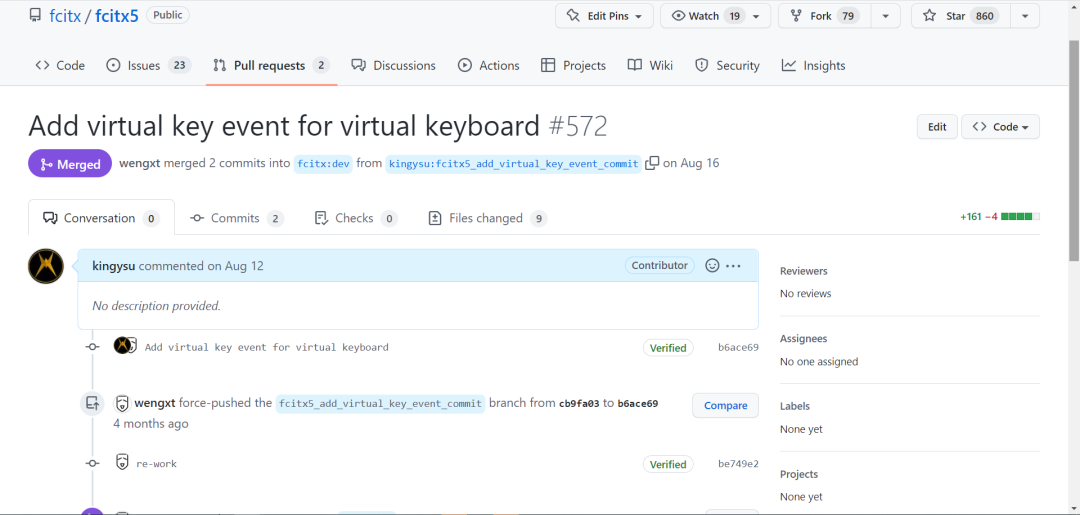Expand the Fork dropdown arrow
The width and height of the screenshot is (1080, 515).
point(886,16)
